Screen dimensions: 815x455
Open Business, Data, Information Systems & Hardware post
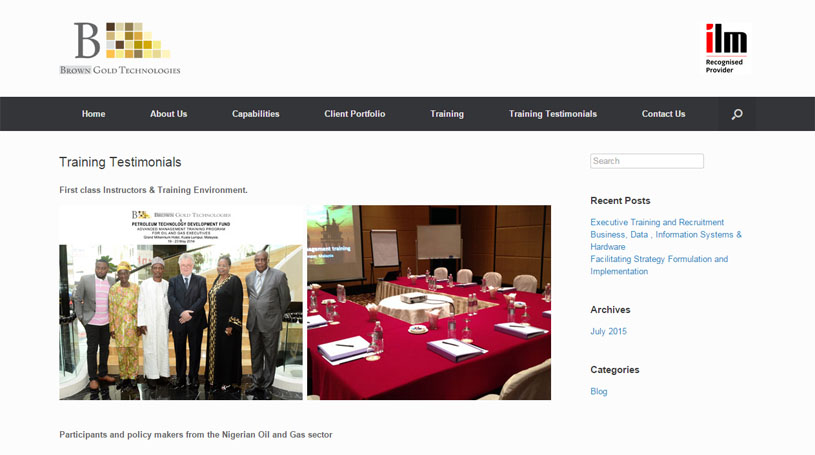click(665, 240)
